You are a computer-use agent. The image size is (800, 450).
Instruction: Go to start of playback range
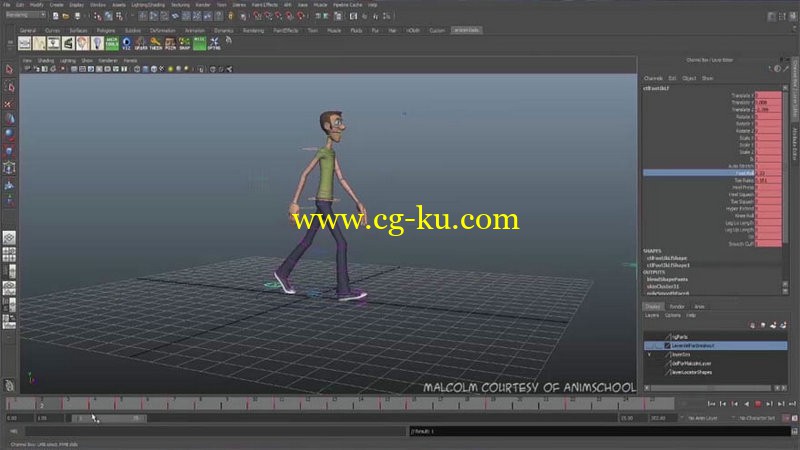click(711, 404)
